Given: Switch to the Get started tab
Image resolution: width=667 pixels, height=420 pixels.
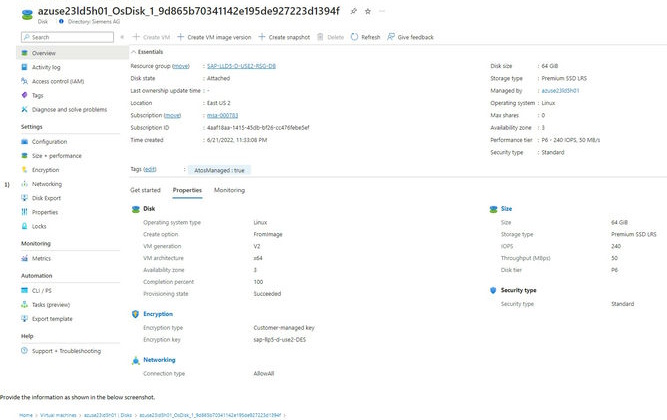Looking at the screenshot, I should pyautogui.click(x=145, y=190).
